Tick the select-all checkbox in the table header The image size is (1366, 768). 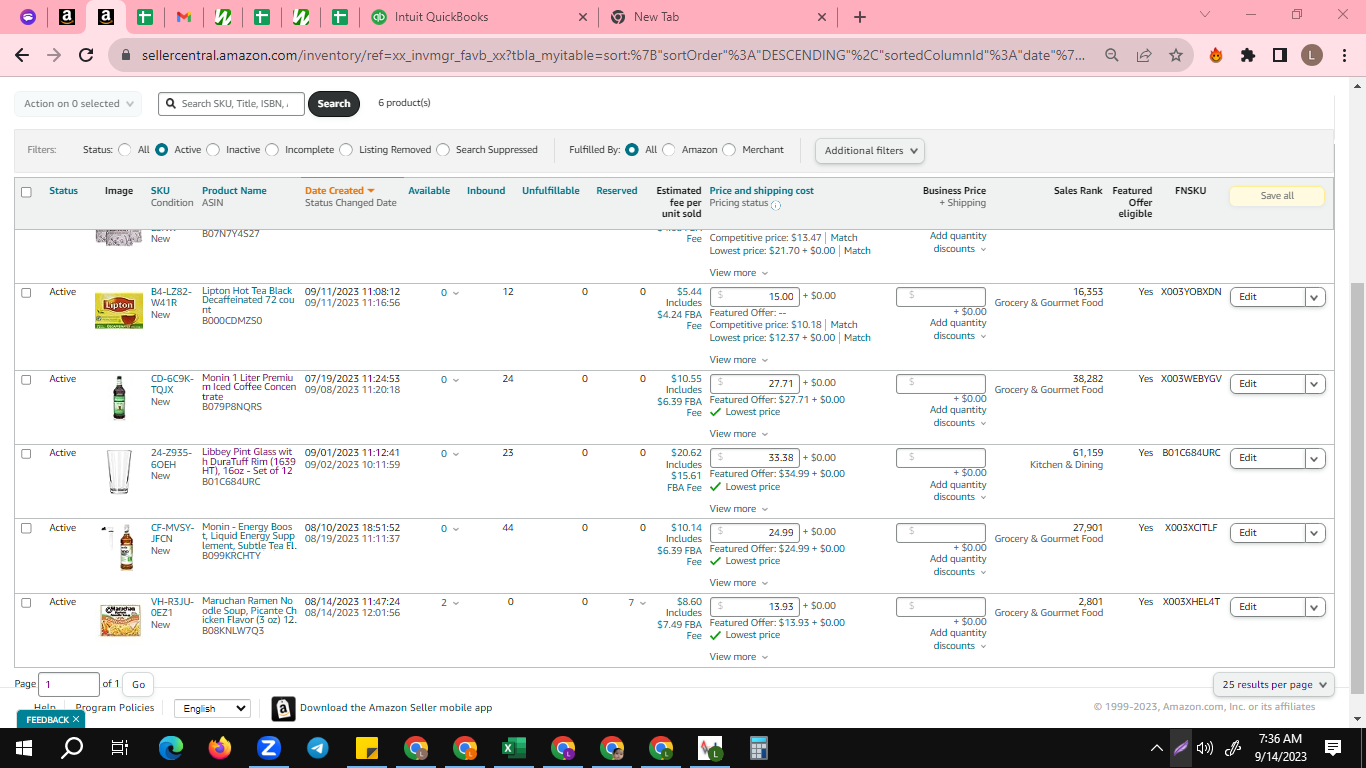pyautogui.click(x=26, y=192)
